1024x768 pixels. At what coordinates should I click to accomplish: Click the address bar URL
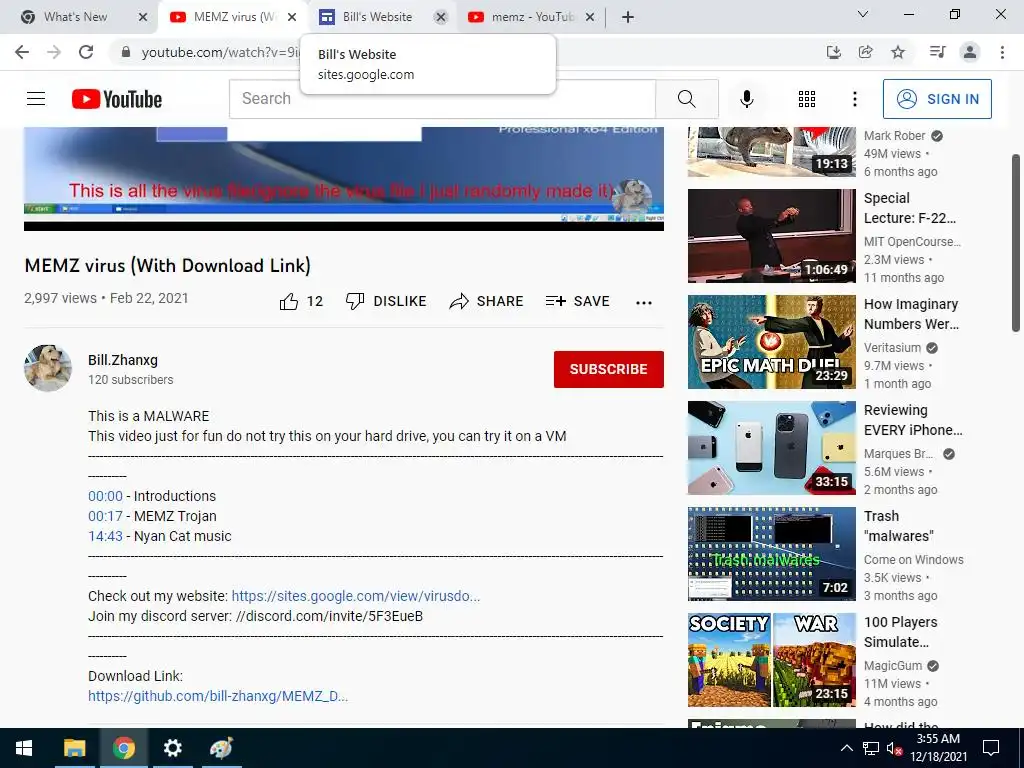tap(221, 52)
